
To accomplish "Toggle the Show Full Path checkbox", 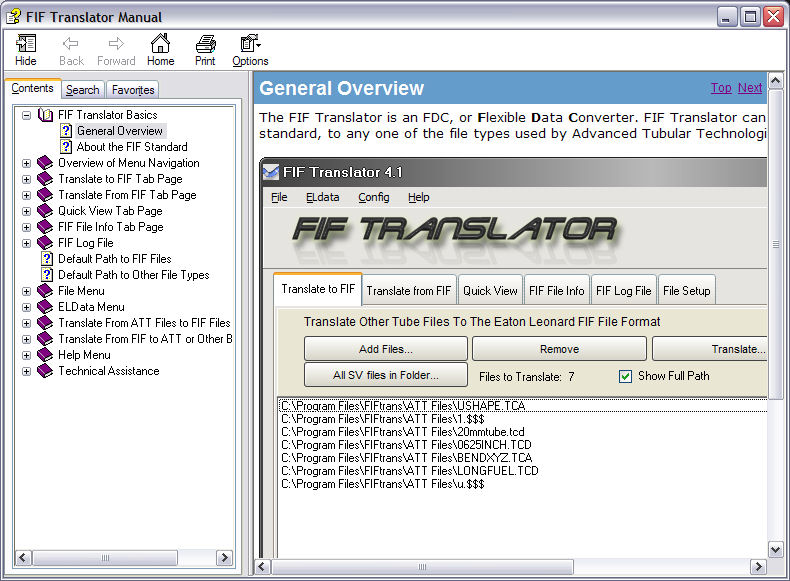I will 625,376.
